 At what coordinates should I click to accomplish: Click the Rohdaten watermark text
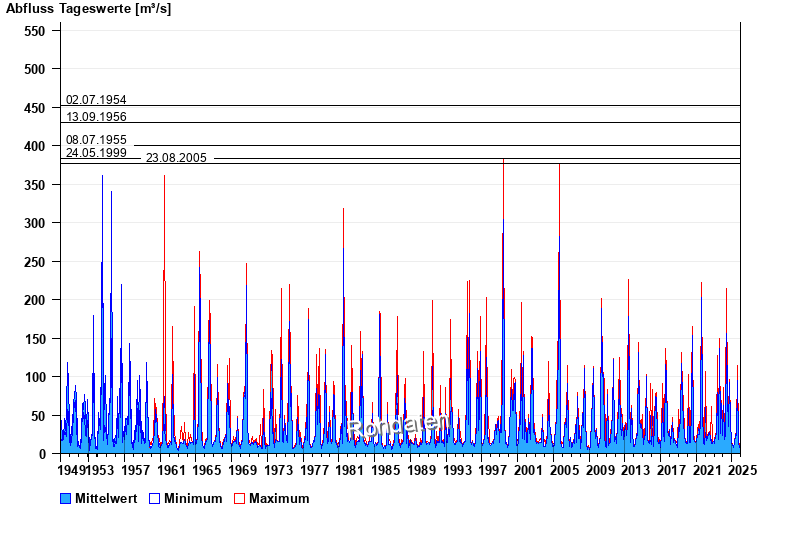click(398, 426)
